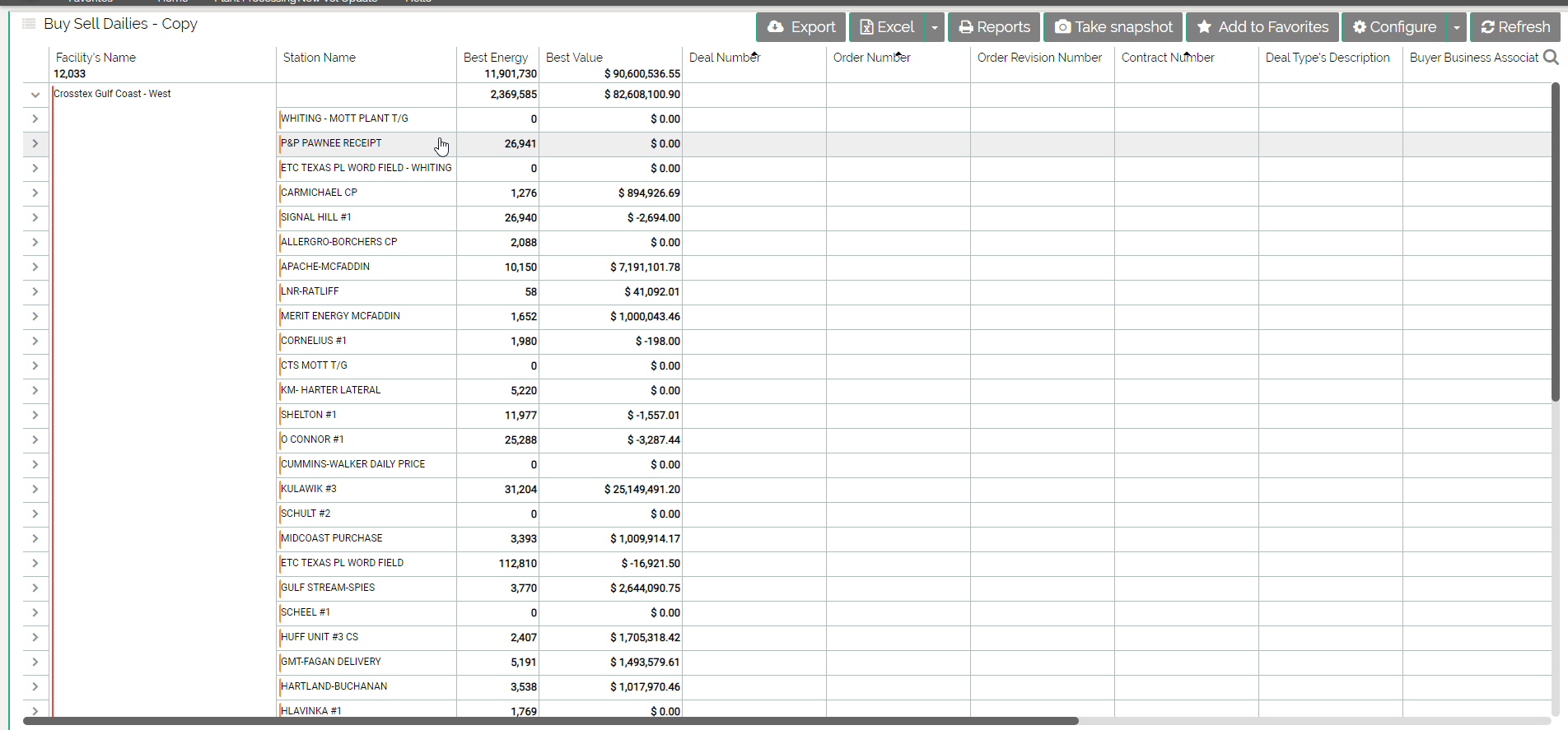Click the Export cloud button
Viewport: 1568px width, 730px height.
pos(801,27)
